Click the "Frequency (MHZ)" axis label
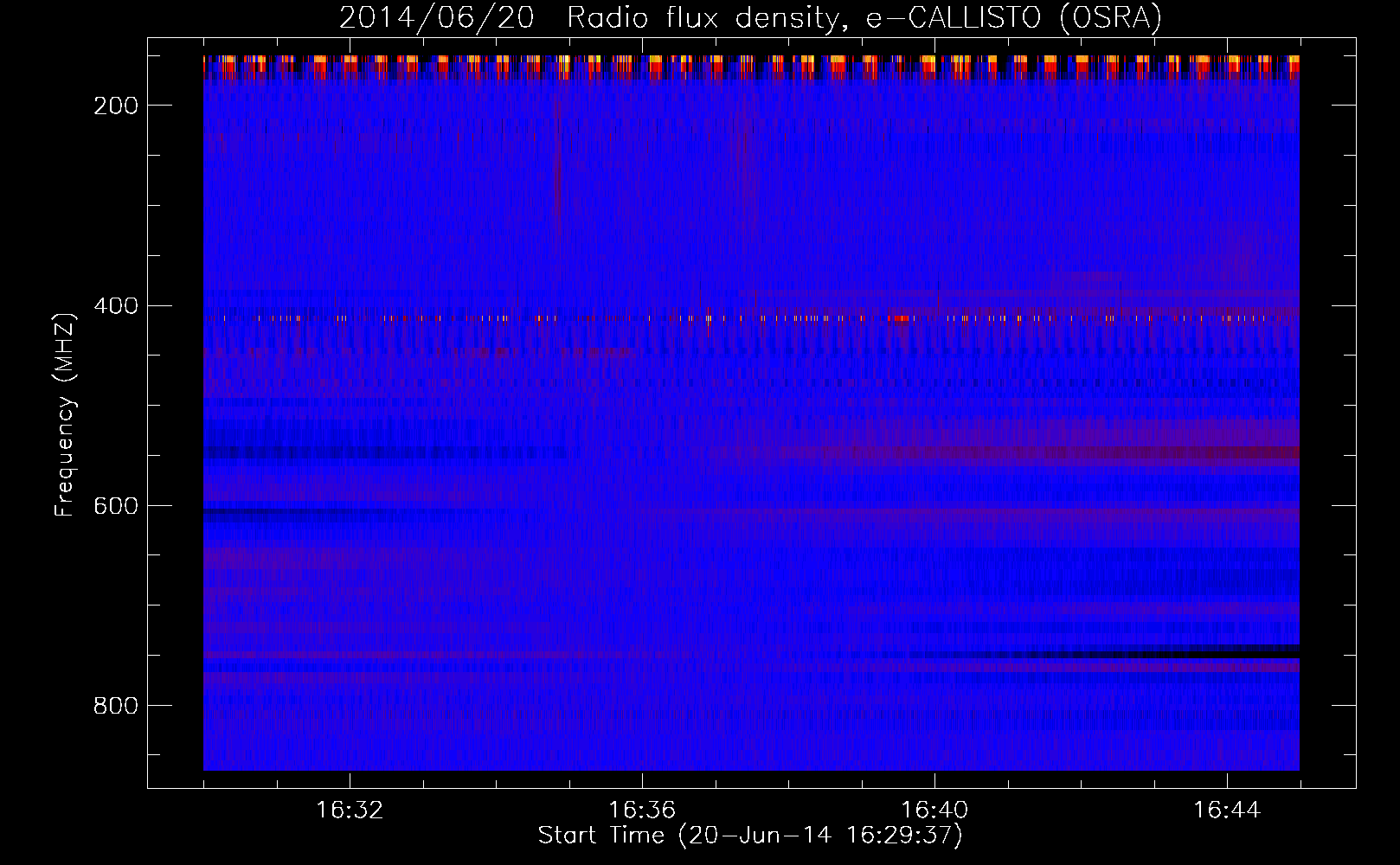 (65, 414)
